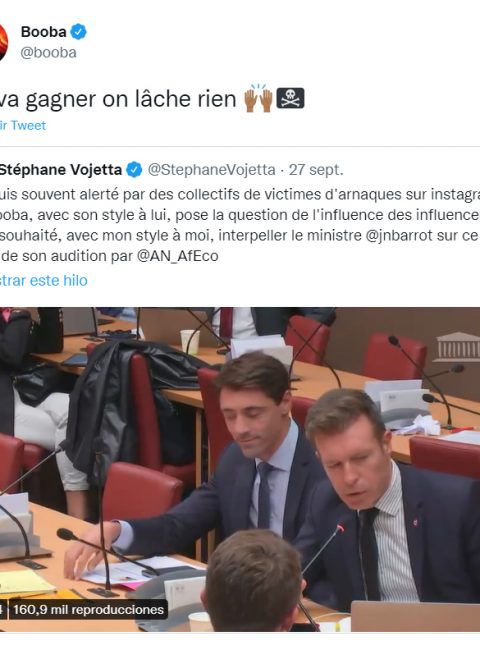Play the embedded parliament video
Viewport: 480px width, 650px height.
tap(240, 469)
